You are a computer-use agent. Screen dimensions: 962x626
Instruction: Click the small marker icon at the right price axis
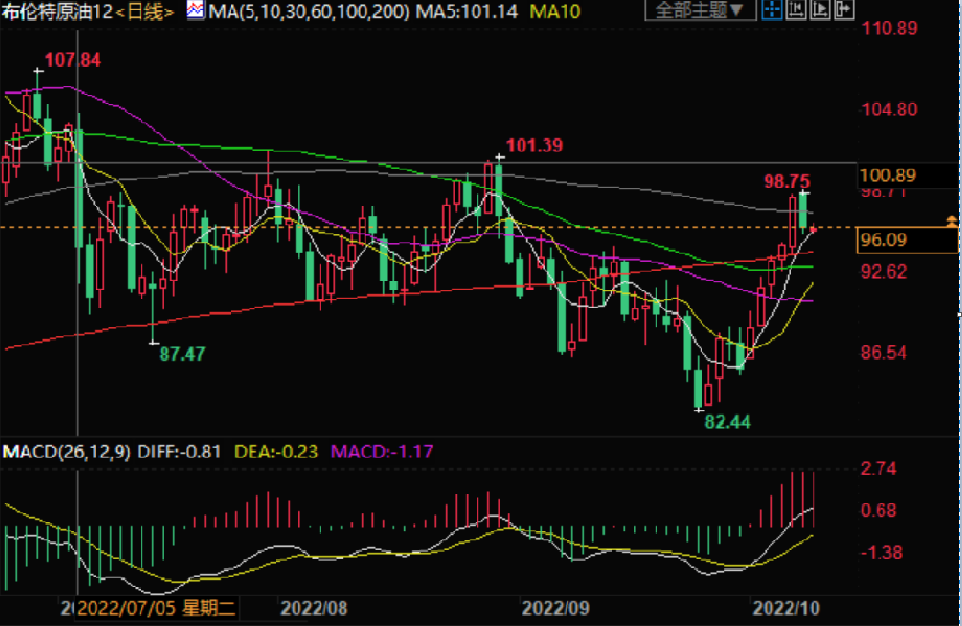[x=952, y=219]
